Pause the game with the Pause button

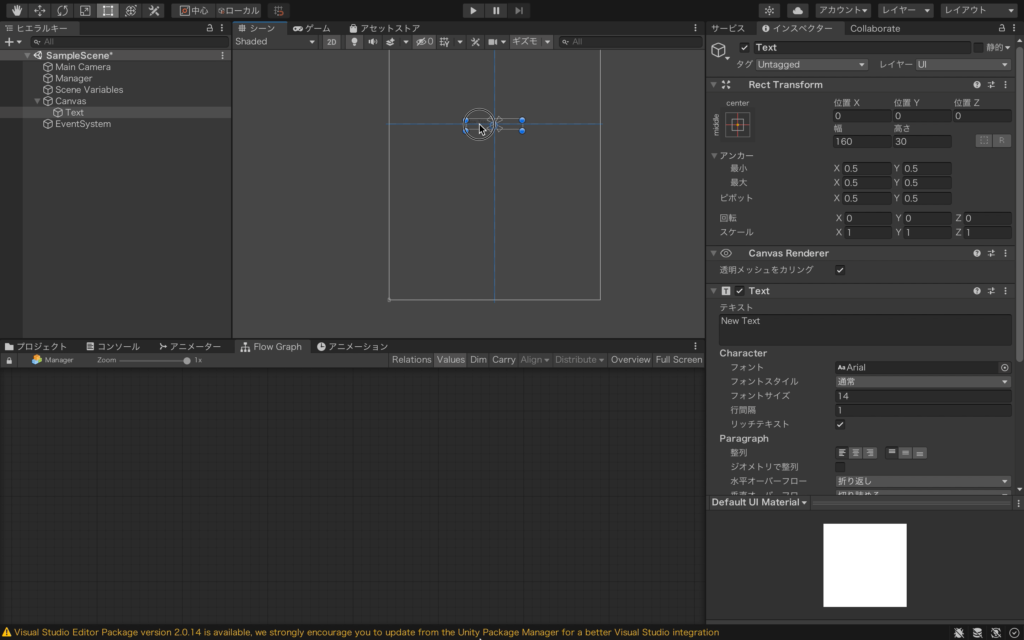[x=496, y=10]
